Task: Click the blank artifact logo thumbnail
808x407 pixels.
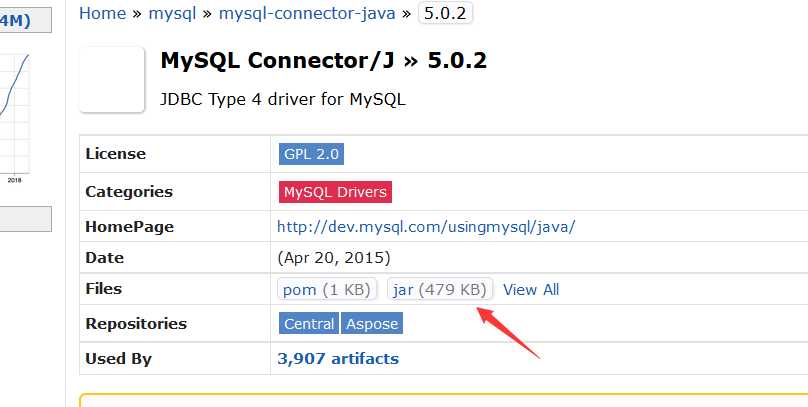Action: coord(113,79)
